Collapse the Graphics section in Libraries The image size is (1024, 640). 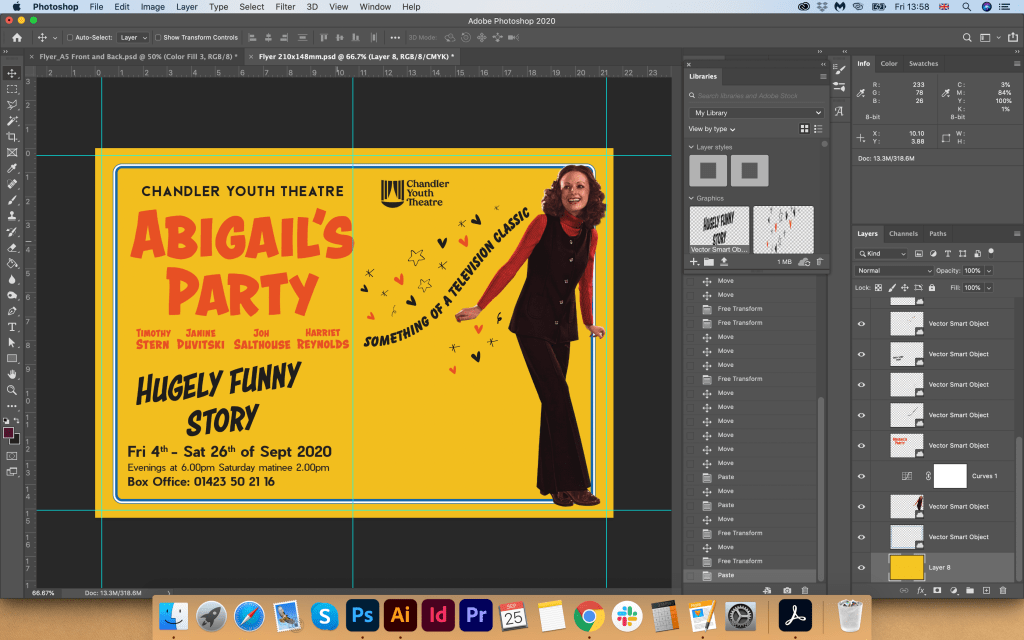(x=692, y=199)
